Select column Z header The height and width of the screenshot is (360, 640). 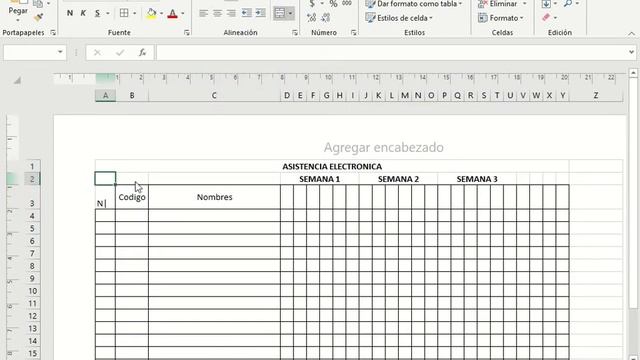tap(596, 96)
